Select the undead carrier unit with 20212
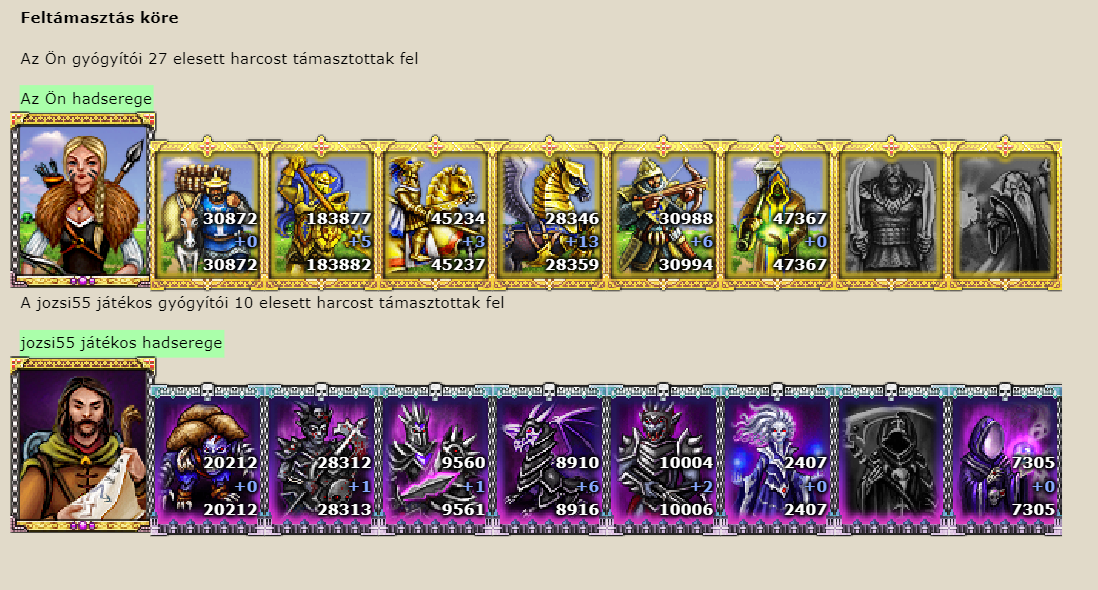 pos(207,459)
